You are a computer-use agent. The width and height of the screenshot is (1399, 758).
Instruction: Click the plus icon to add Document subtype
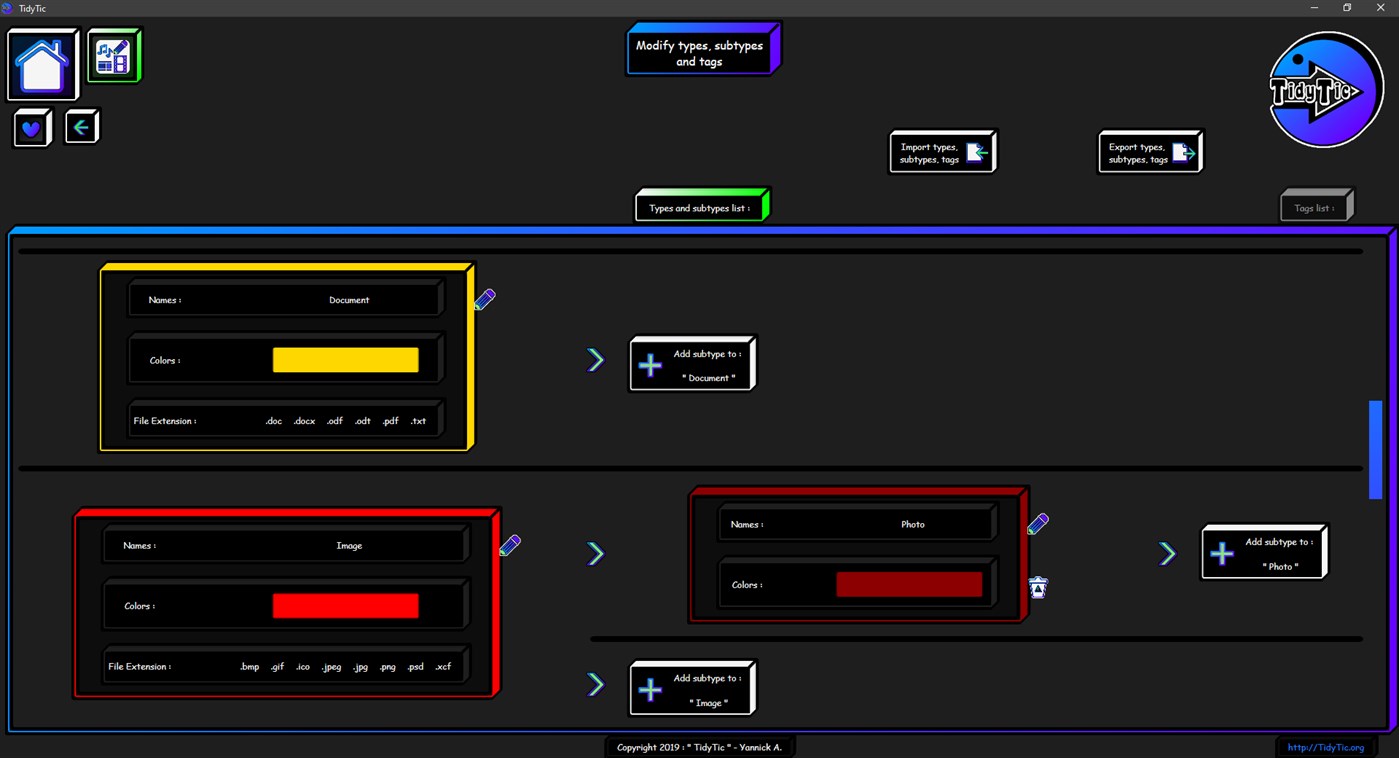649,364
